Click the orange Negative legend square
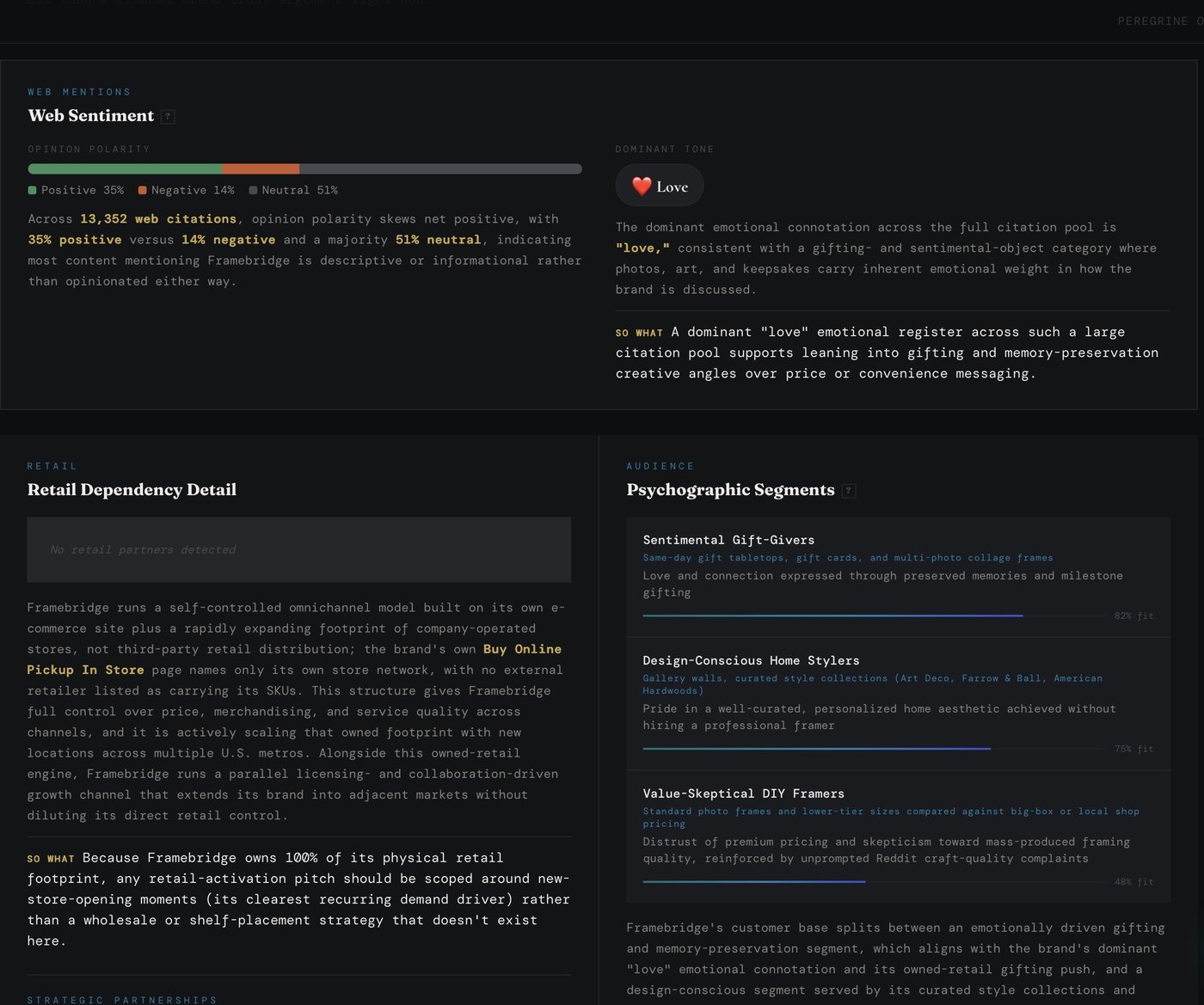Screen dimensions: 1204x1005 [143, 190]
